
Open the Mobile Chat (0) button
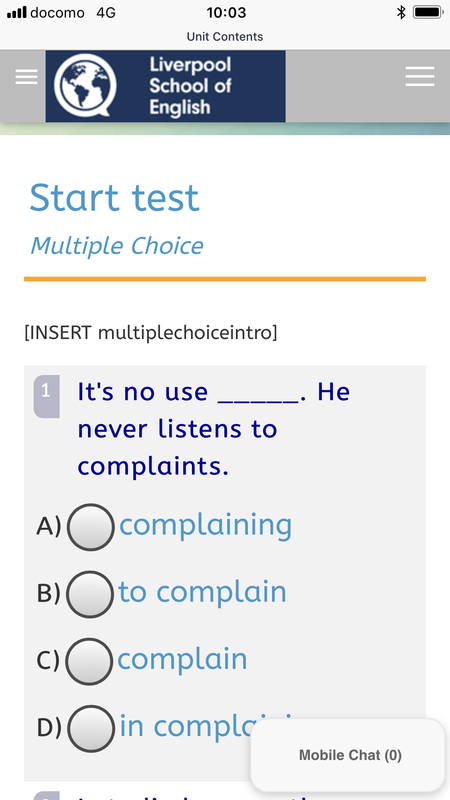348,755
